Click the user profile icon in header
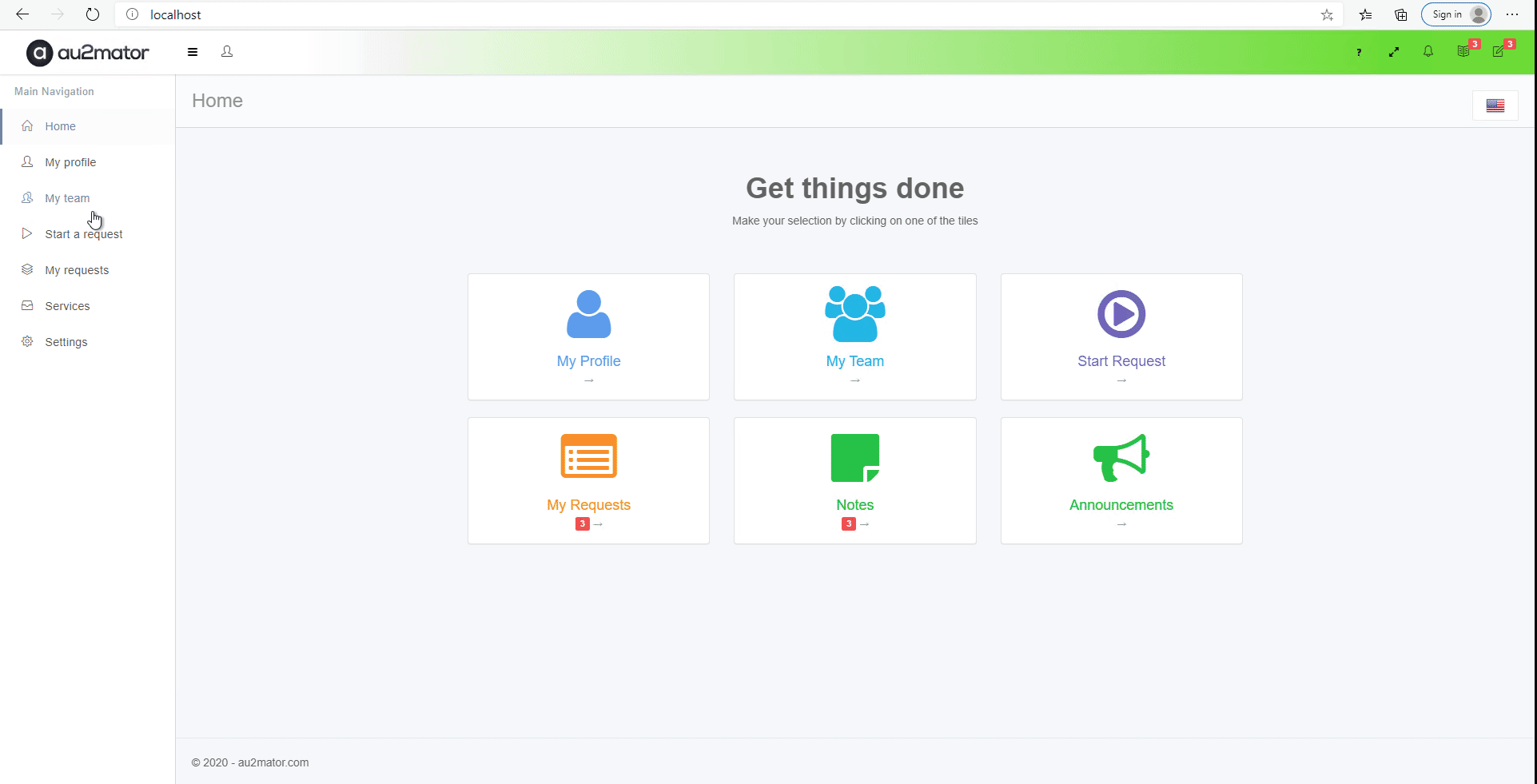Image resolution: width=1537 pixels, height=784 pixels. (x=227, y=52)
